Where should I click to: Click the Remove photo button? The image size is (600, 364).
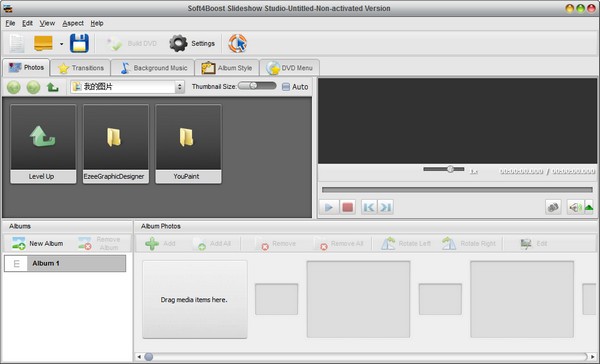coord(277,243)
